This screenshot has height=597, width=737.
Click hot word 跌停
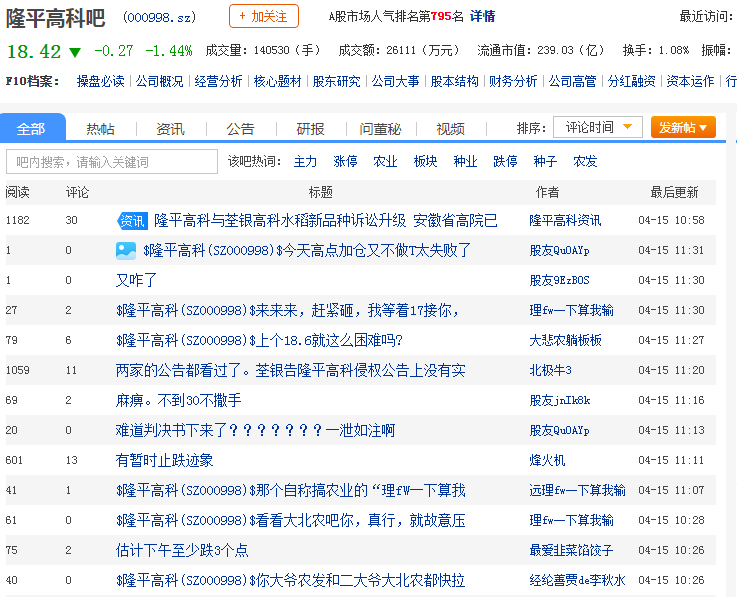click(x=505, y=162)
